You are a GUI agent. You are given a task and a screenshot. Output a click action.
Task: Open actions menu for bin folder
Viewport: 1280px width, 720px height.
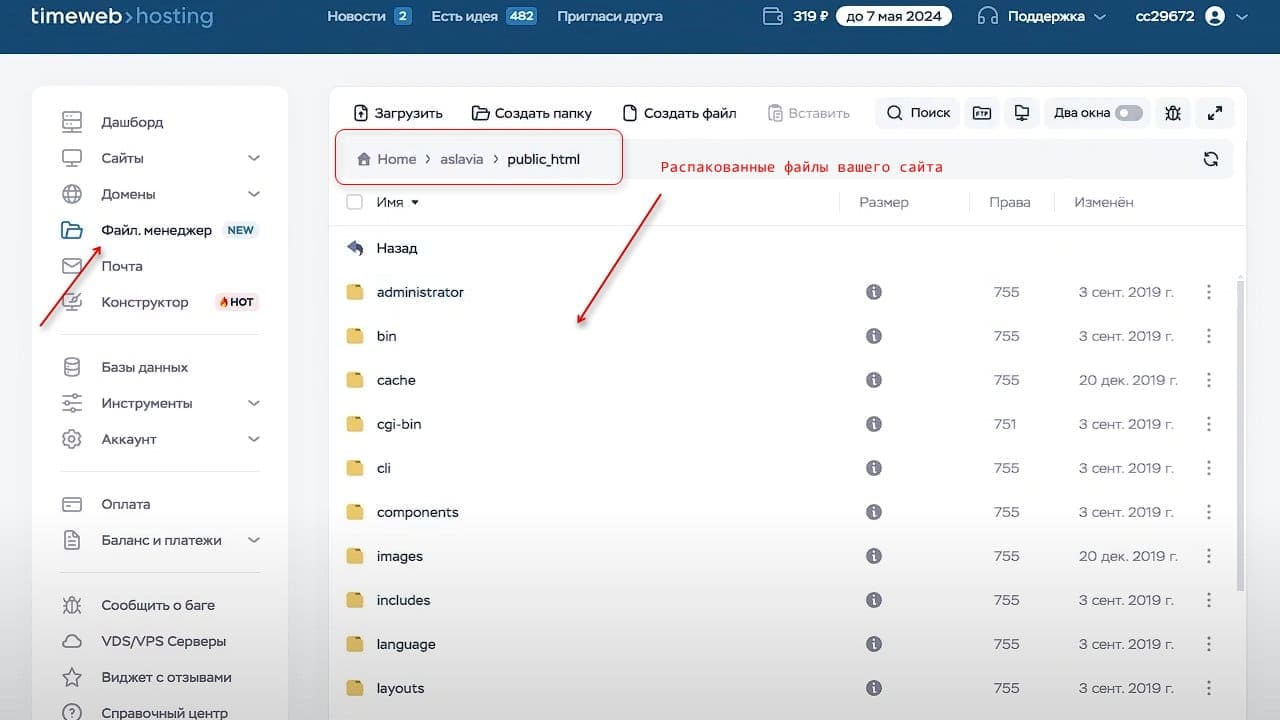click(x=1209, y=336)
